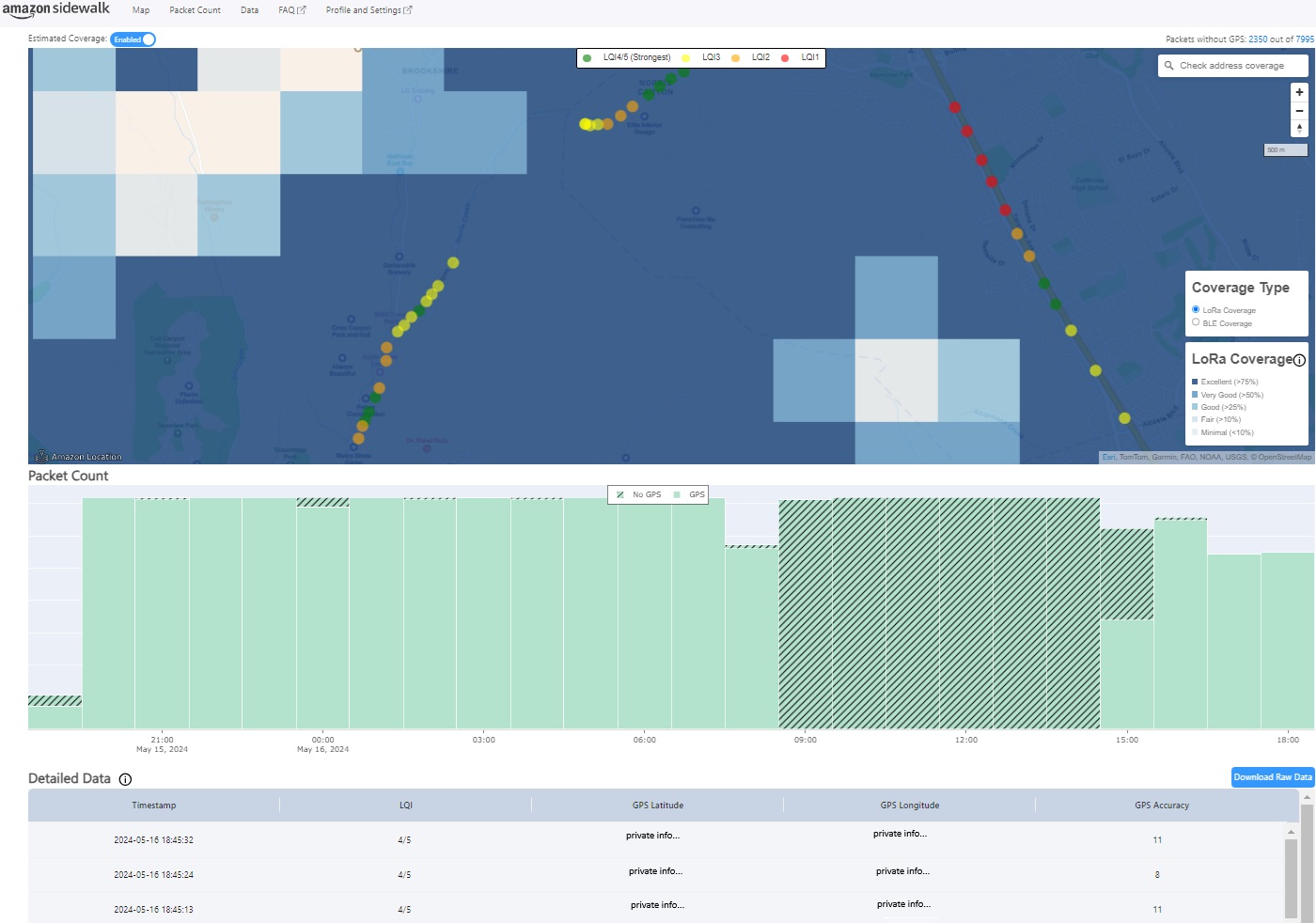Open the FAQ external link
The image size is (1316, 923).
pyautogui.click(x=292, y=10)
